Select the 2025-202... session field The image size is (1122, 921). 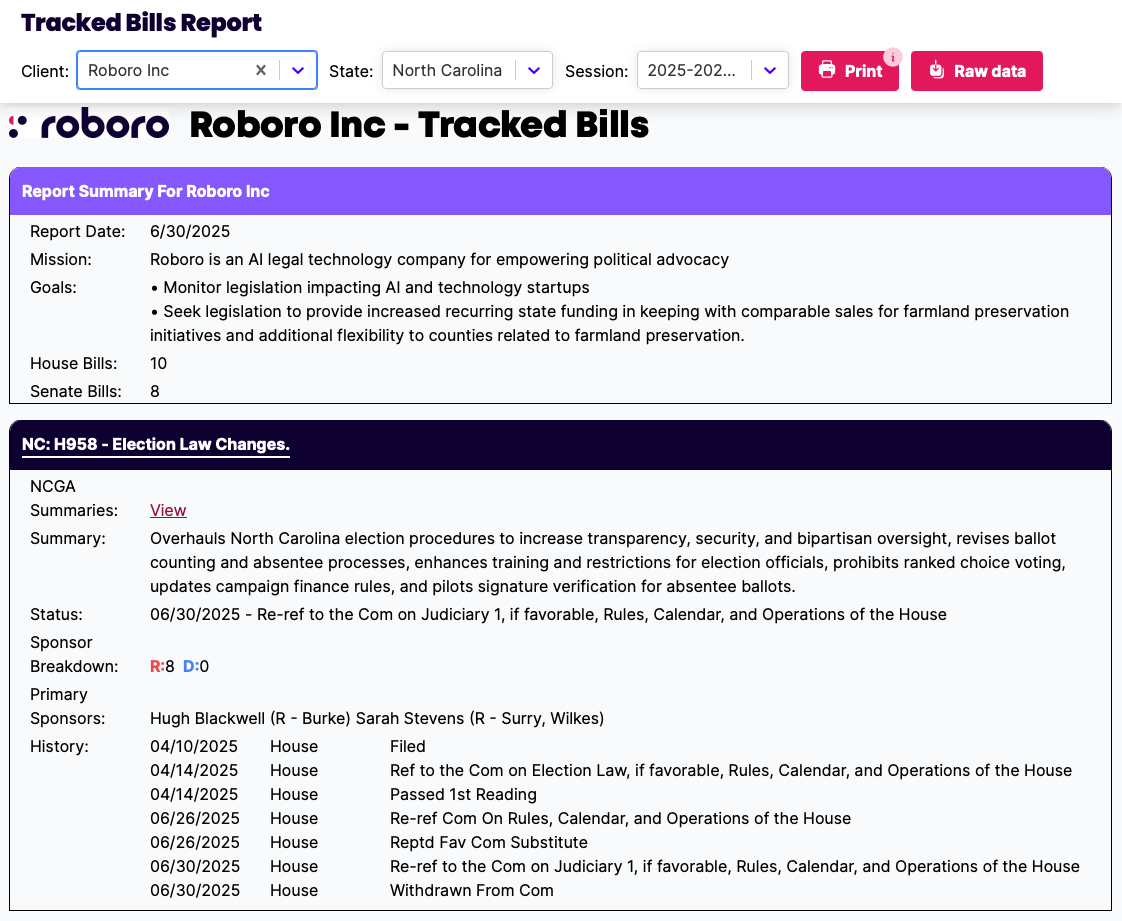click(x=713, y=70)
